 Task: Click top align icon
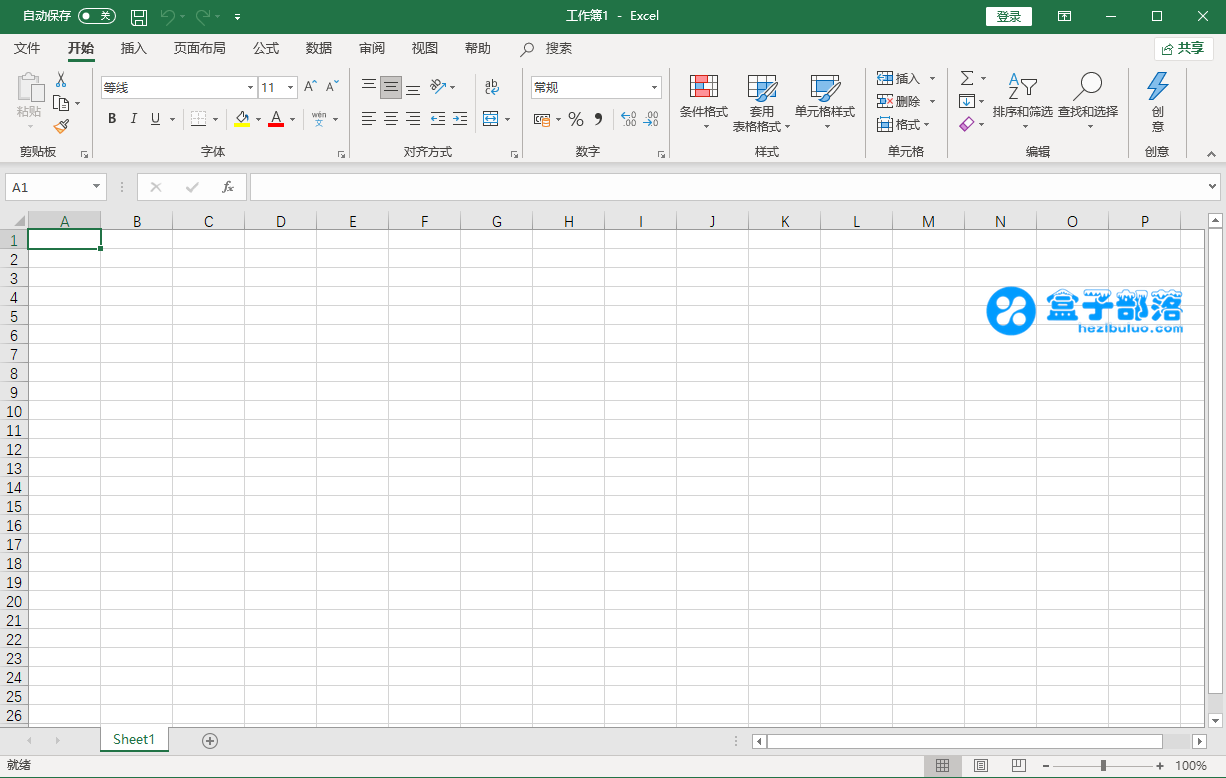point(369,87)
